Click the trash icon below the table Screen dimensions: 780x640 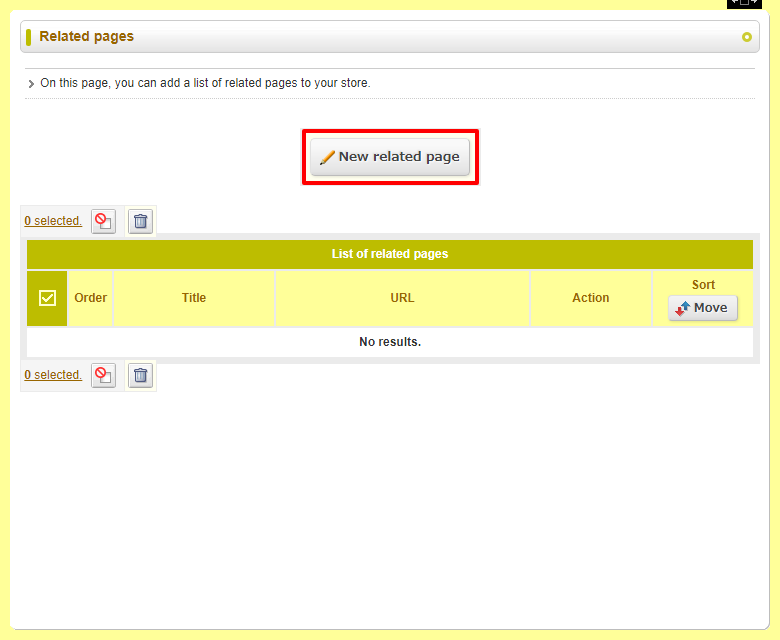pyautogui.click(x=141, y=375)
